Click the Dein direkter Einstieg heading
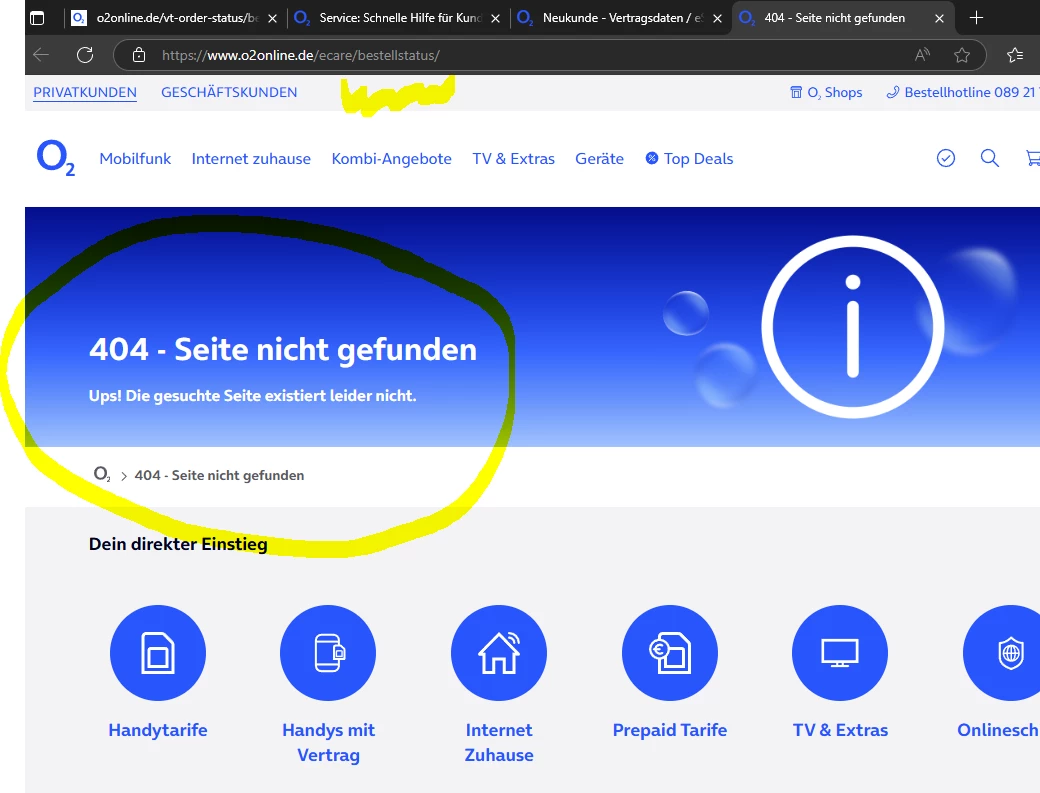 click(x=178, y=544)
